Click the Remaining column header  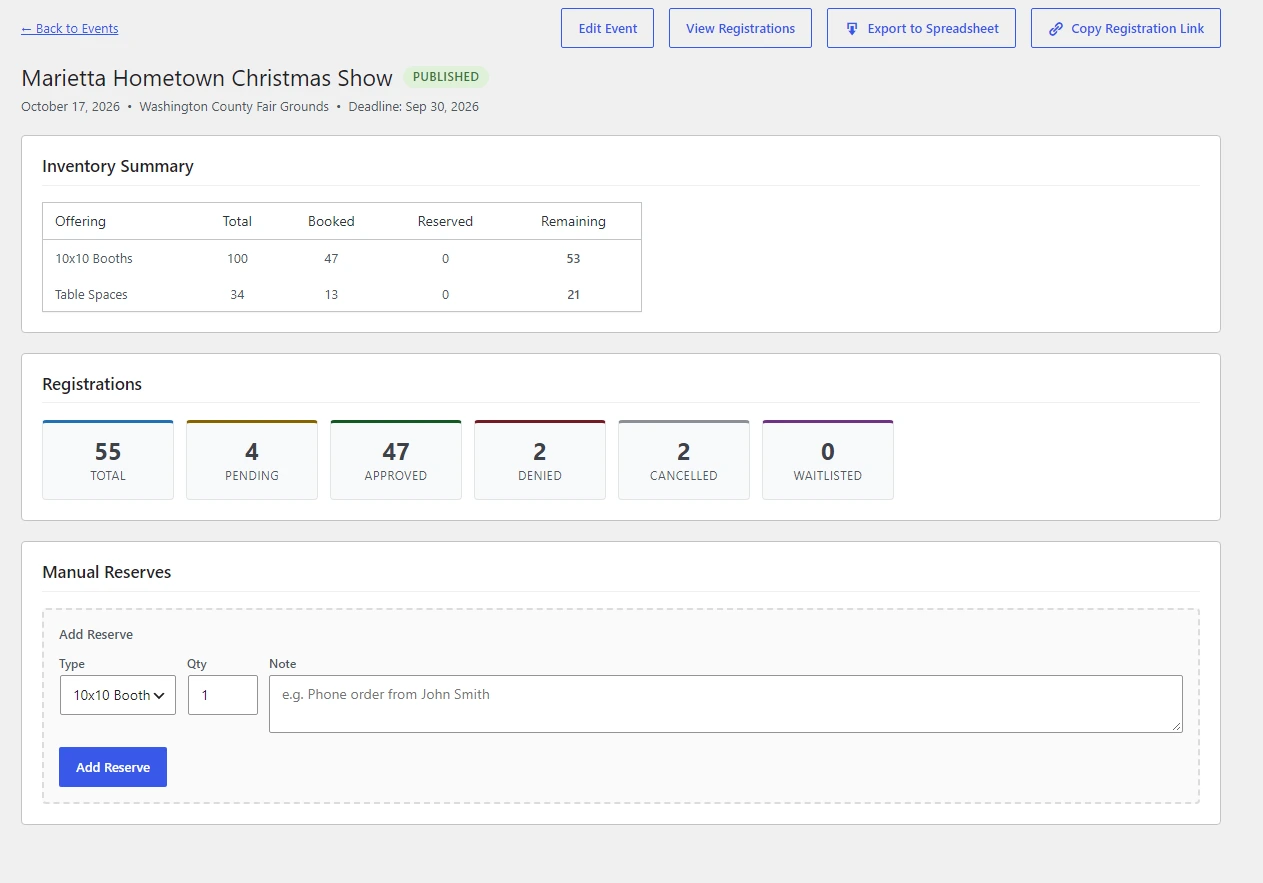click(573, 221)
